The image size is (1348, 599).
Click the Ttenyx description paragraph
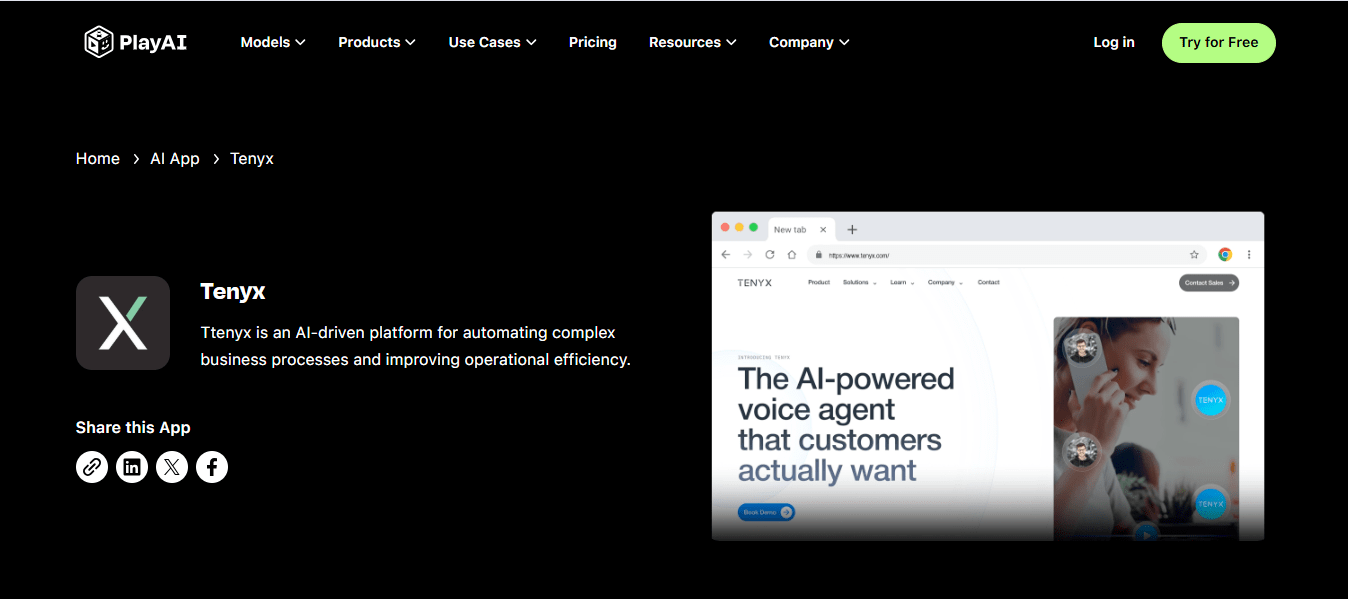coord(416,346)
